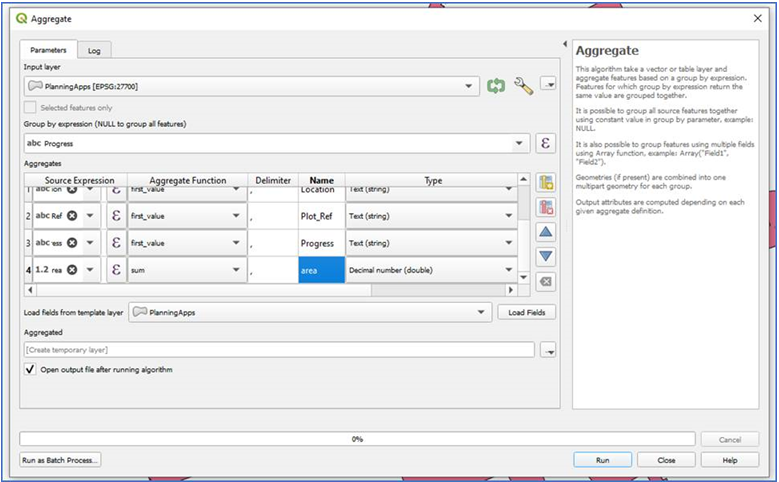Image resolution: width=779 pixels, height=482 pixels.
Task: Open Type dropdown for Plot_Ref row
Action: [431, 216]
